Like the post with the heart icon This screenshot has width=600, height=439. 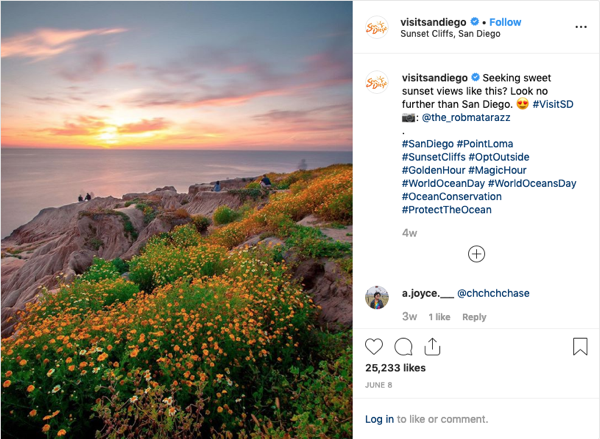point(374,347)
